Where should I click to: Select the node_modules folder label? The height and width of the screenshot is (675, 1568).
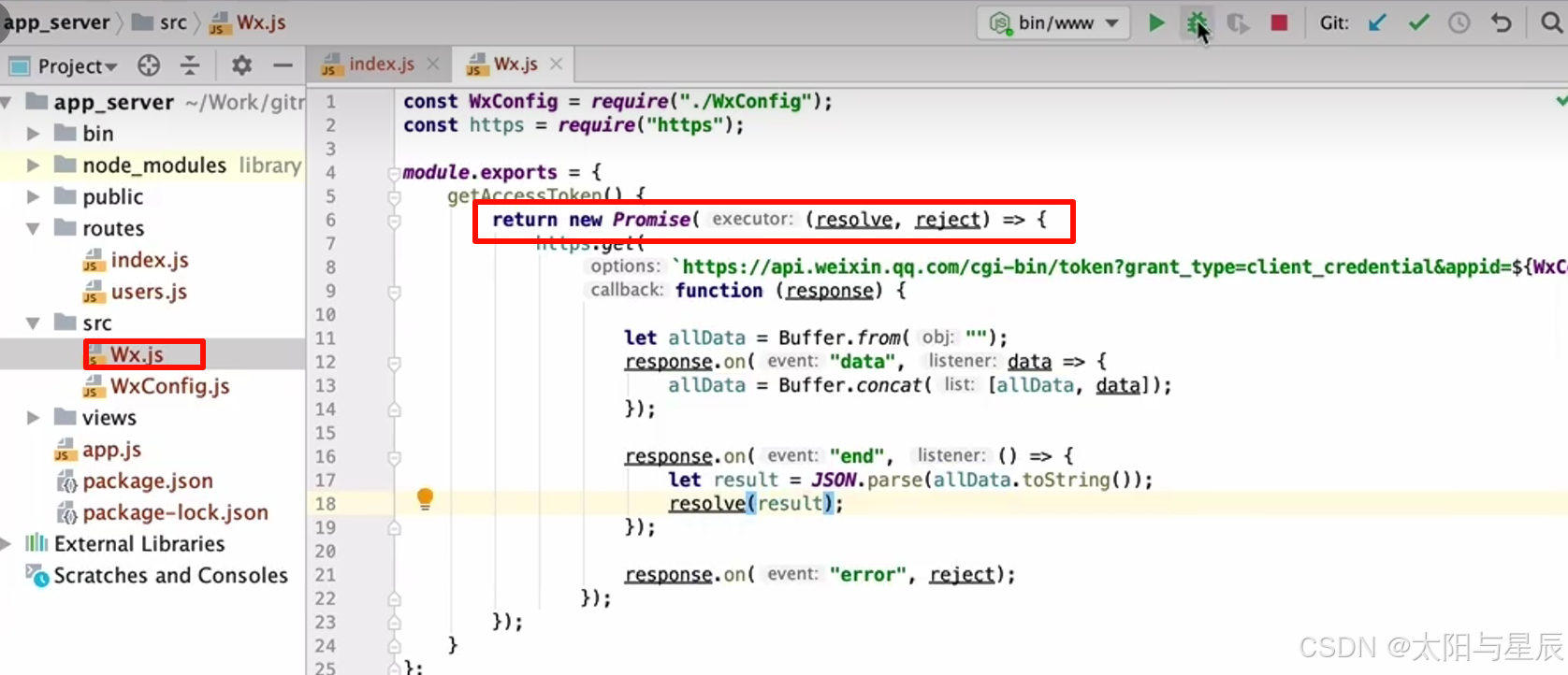pos(154,165)
